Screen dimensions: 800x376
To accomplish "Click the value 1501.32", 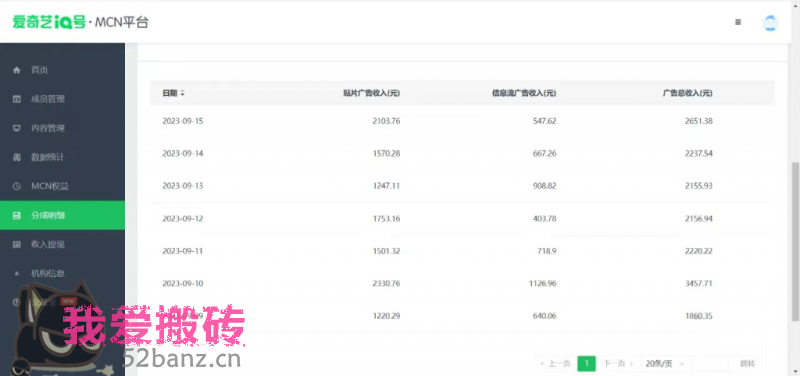I will (x=386, y=251).
